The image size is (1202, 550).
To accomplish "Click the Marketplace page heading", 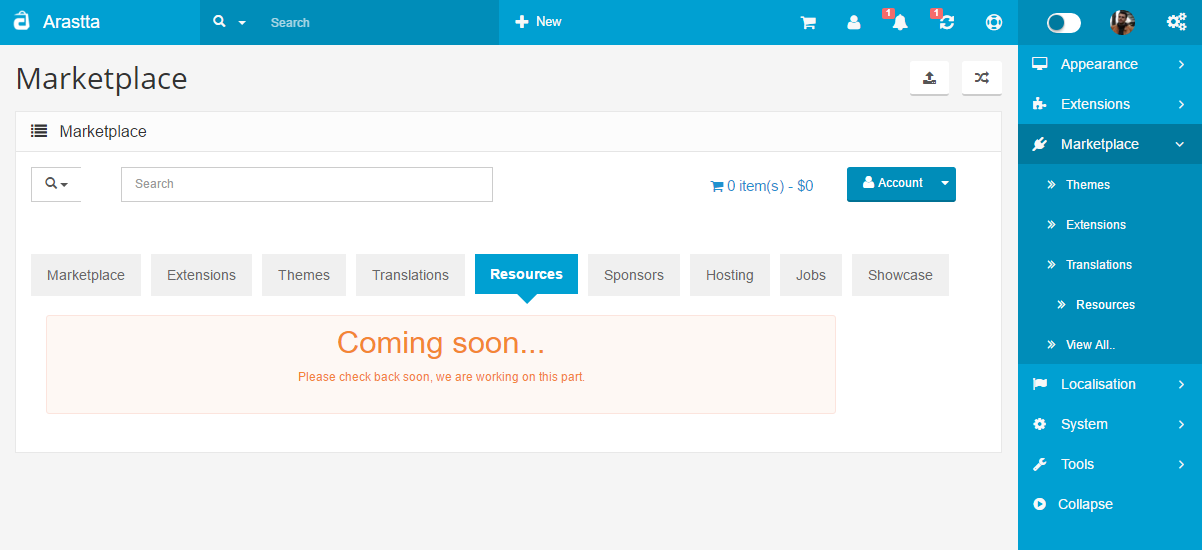I will pyautogui.click(x=101, y=78).
